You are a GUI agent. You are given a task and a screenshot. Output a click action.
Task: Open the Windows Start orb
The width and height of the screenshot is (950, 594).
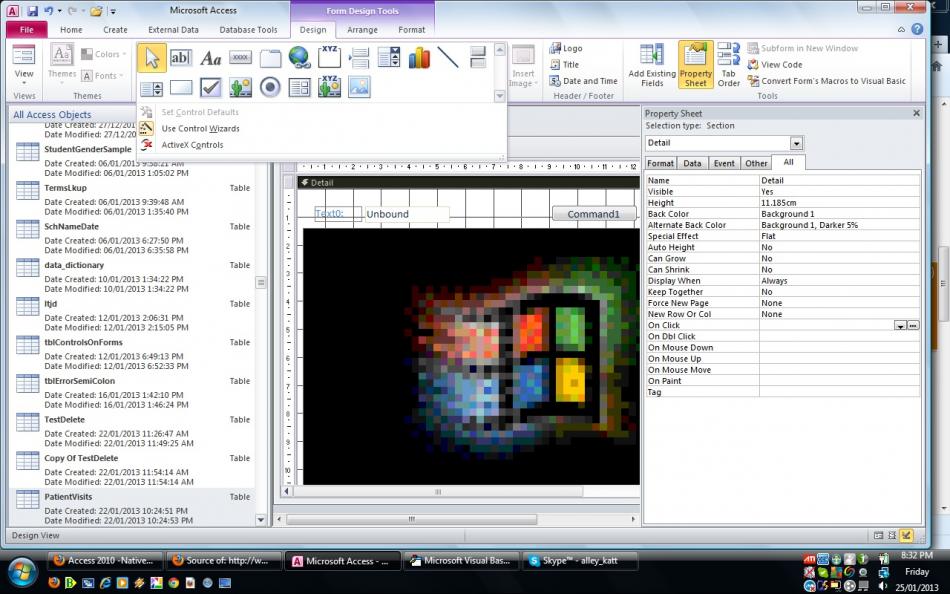[x=22, y=573]
